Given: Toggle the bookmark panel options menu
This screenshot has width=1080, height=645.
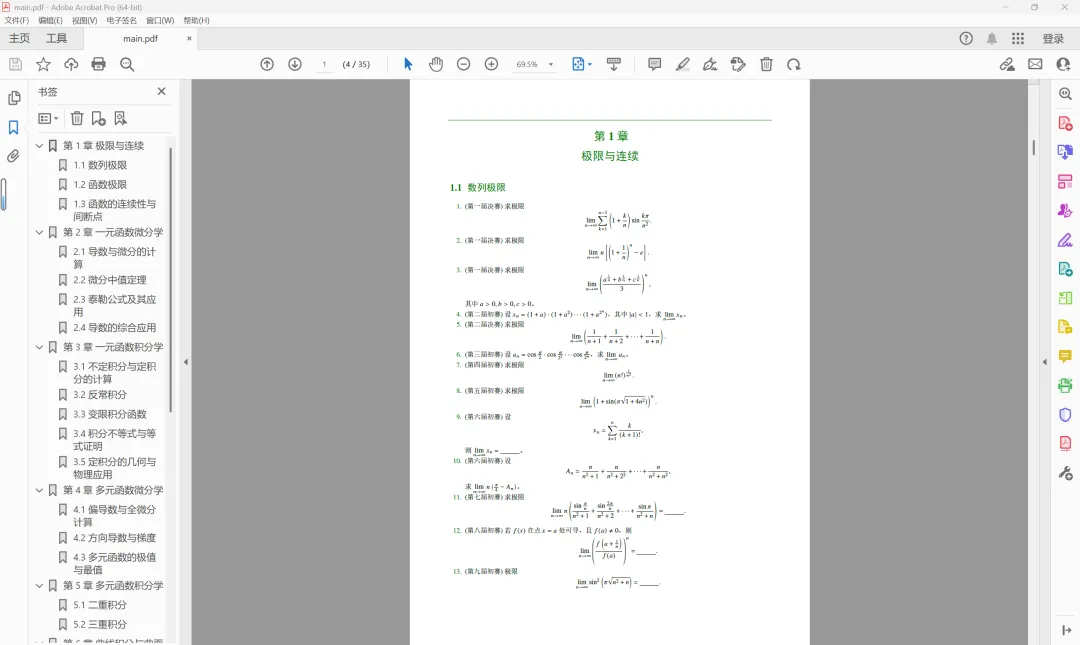Looking at the screenshot, I should (46, 118).
